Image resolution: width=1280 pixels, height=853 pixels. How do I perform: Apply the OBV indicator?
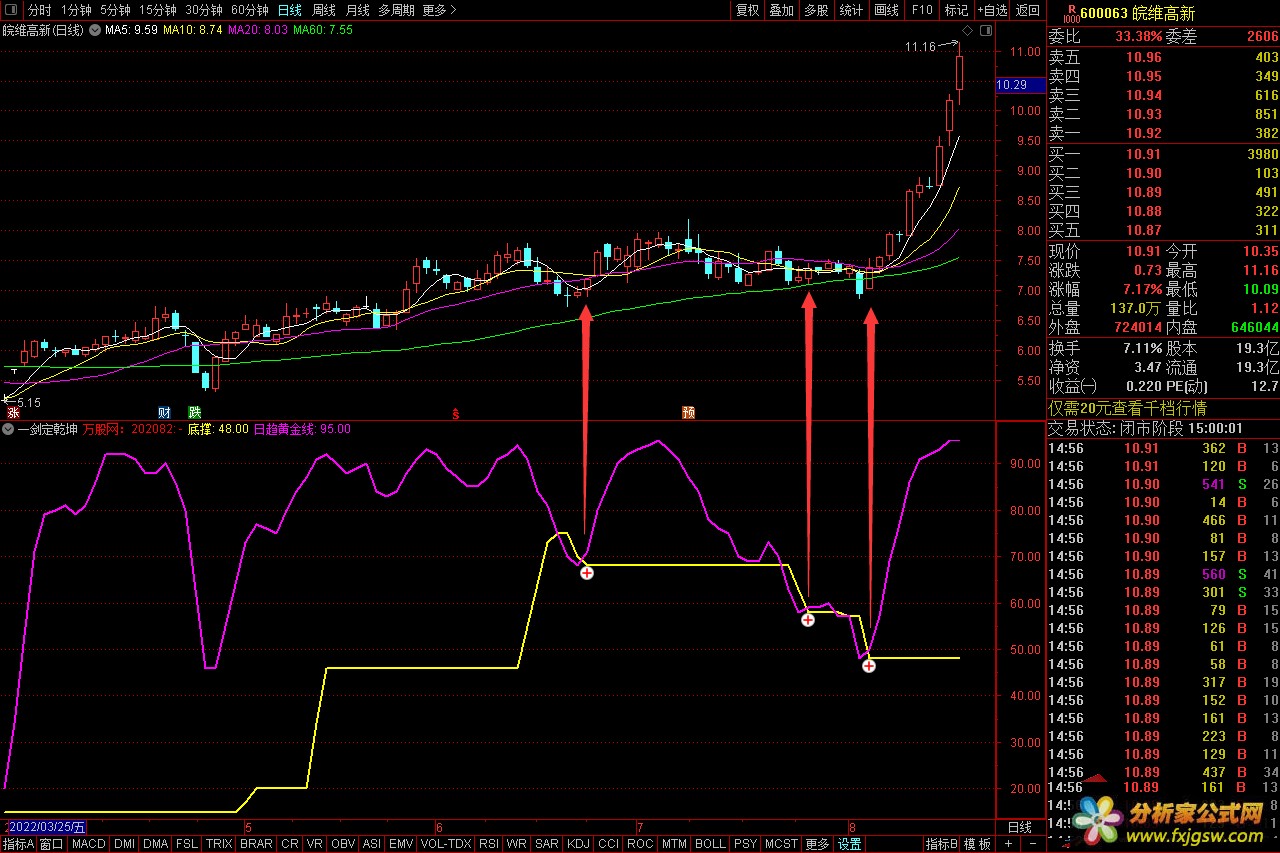coord(343,844)
